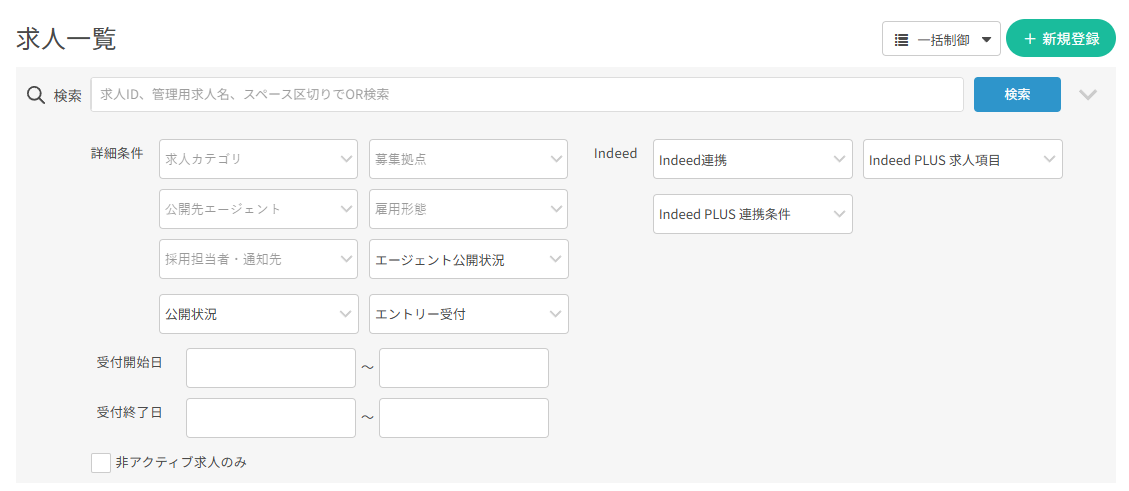Open the 公開先エージェント dropdown
Screen dimensions: 1129x491
pos(258,209)
